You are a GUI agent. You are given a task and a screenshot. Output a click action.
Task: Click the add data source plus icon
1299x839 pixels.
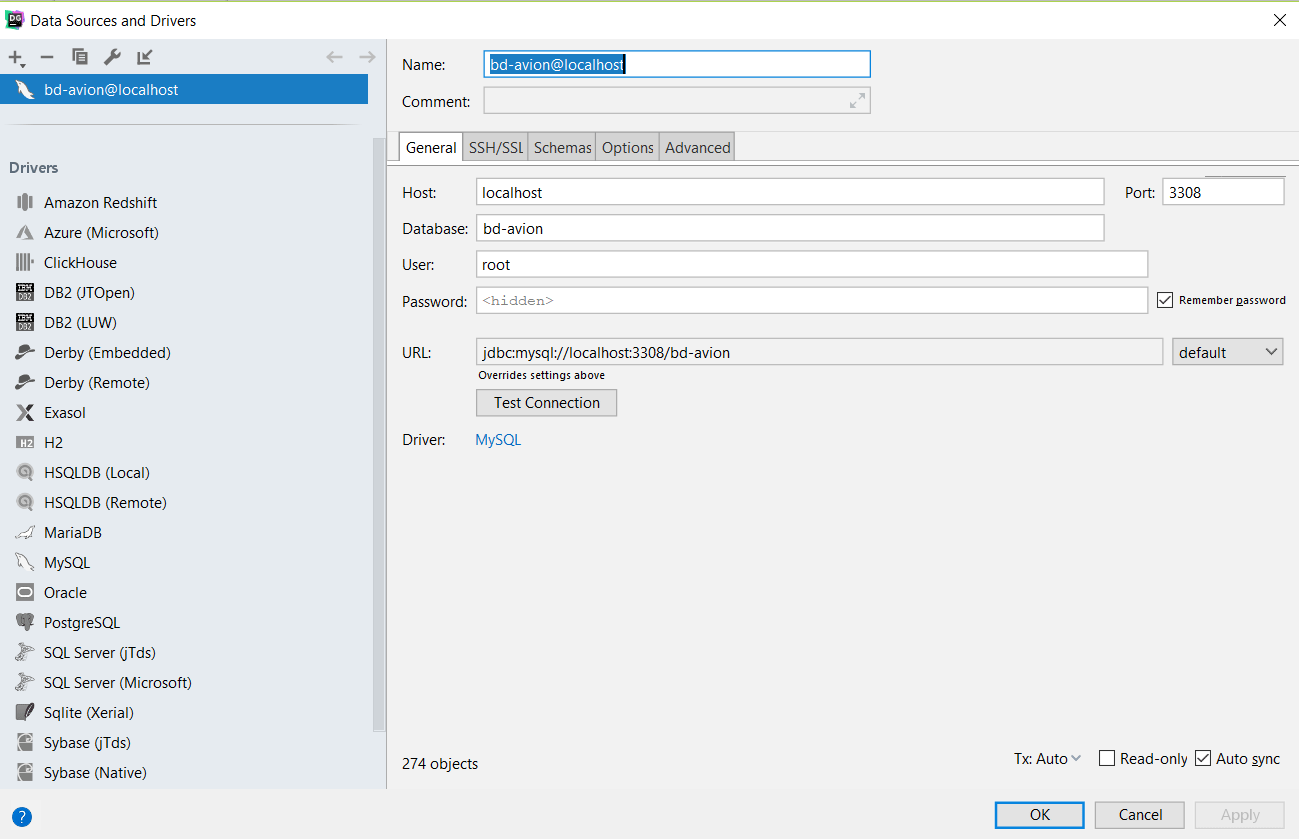coord(15,57)
